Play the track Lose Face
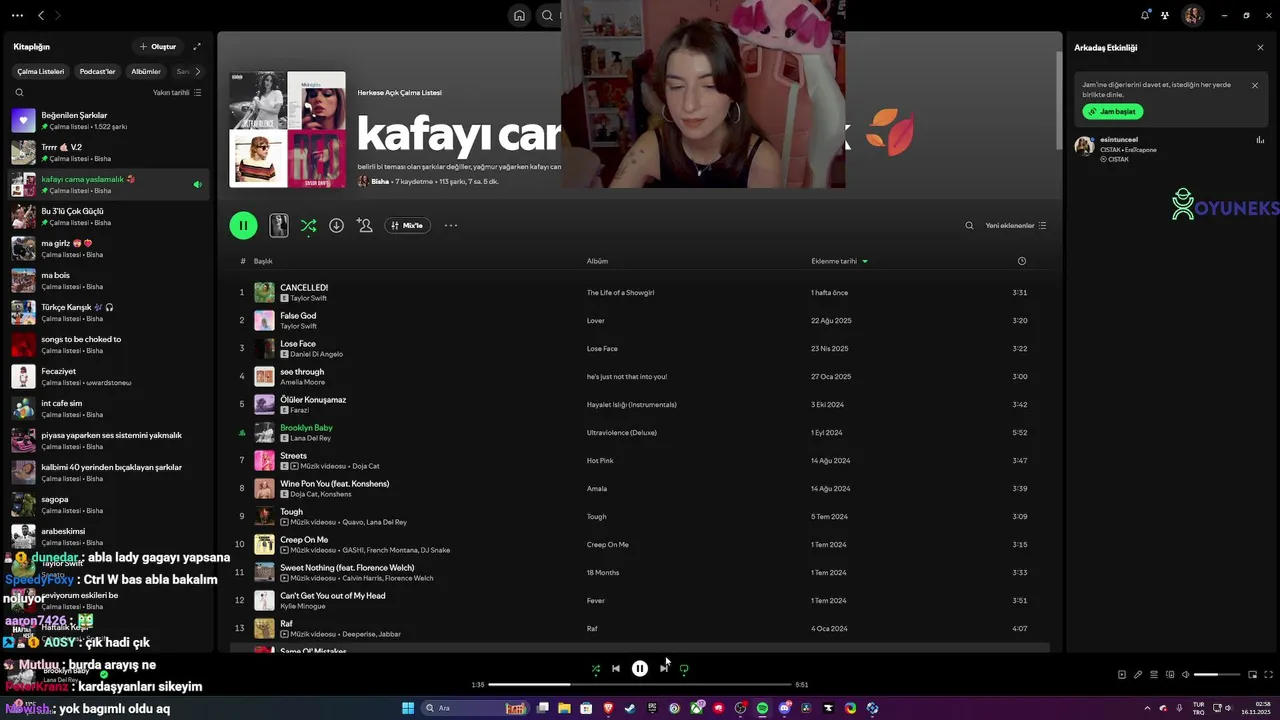 click(x=640, y=348)
